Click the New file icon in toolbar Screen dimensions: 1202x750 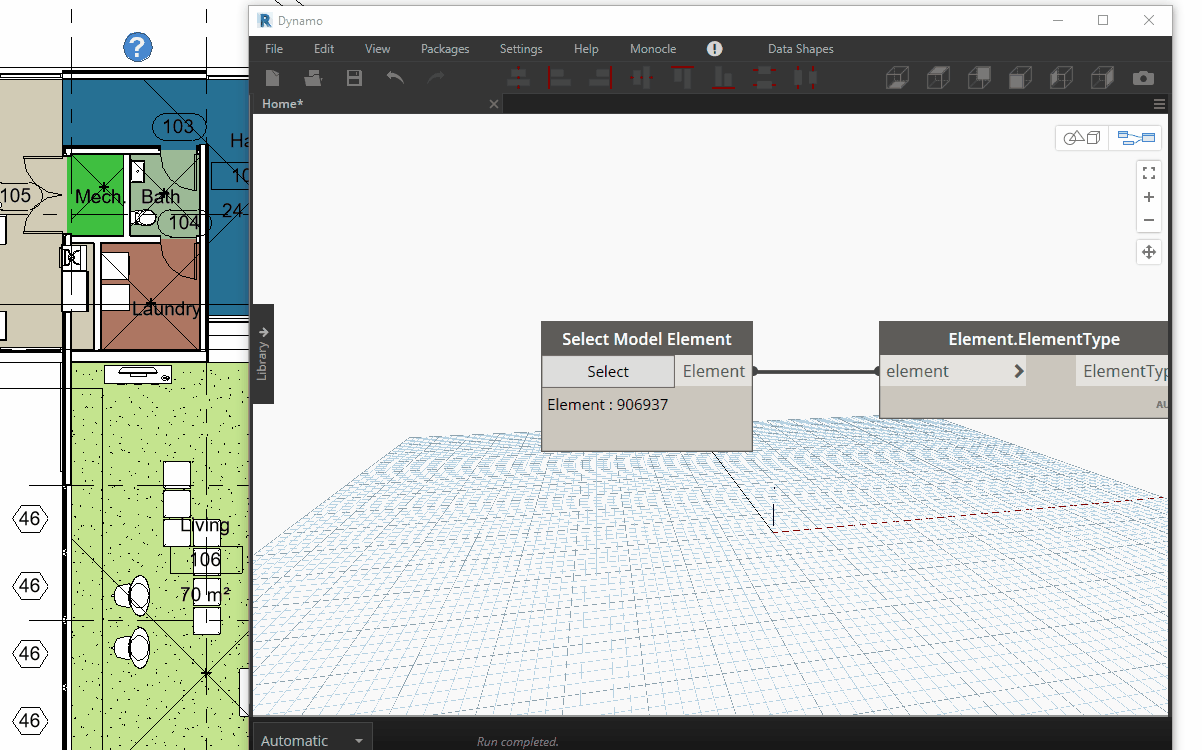point(272,78)
